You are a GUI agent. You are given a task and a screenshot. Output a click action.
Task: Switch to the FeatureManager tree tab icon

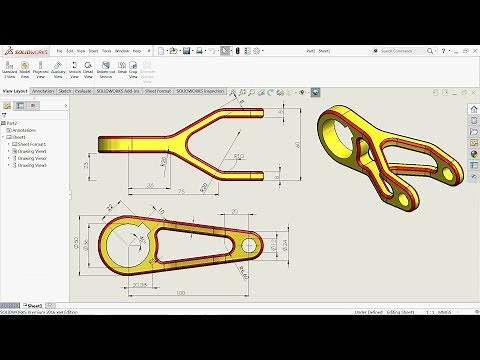pyautogui.click(x=7, y=106)
